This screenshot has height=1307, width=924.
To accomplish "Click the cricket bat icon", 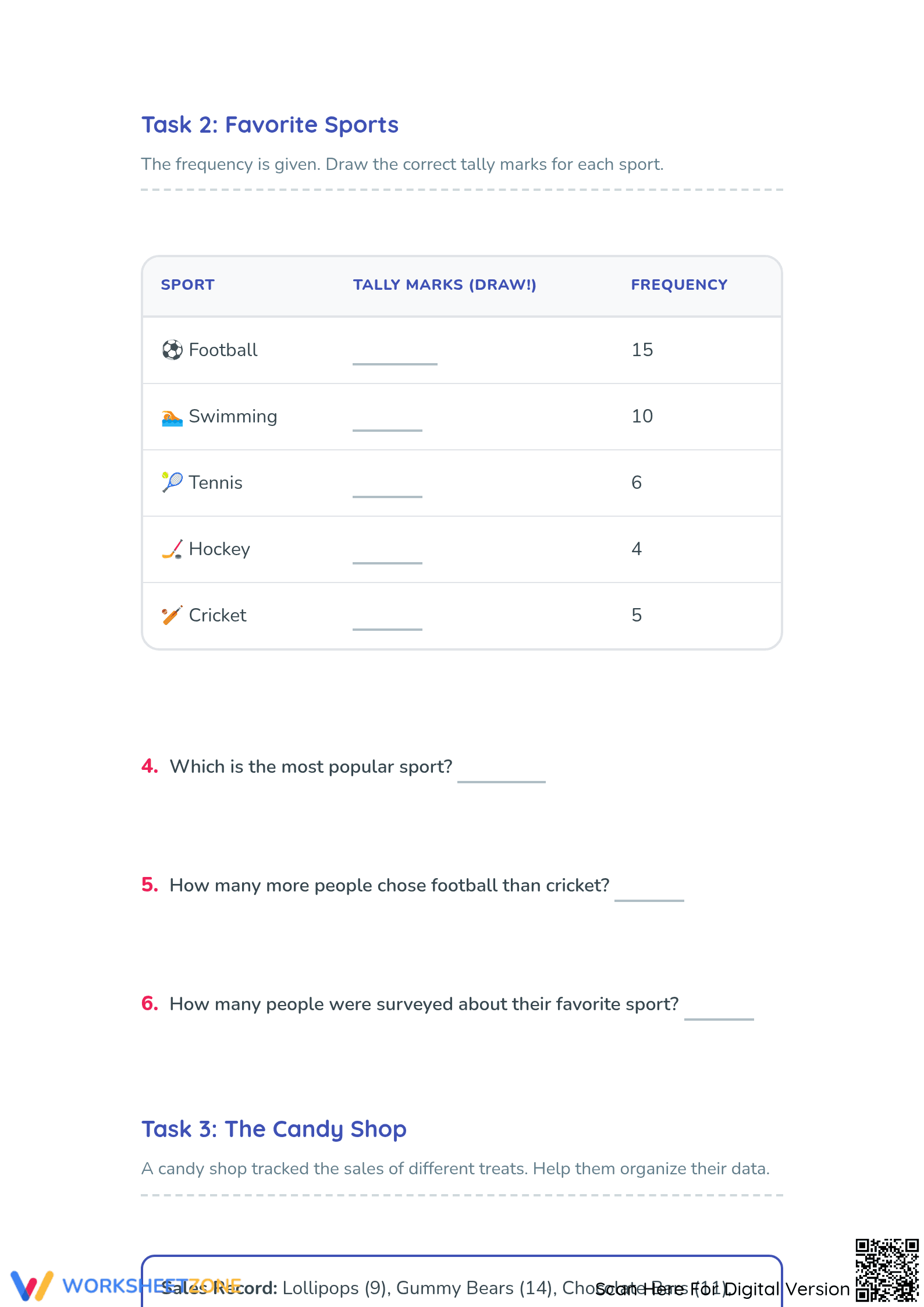I will pyautogui.click(x=172, y=615).
